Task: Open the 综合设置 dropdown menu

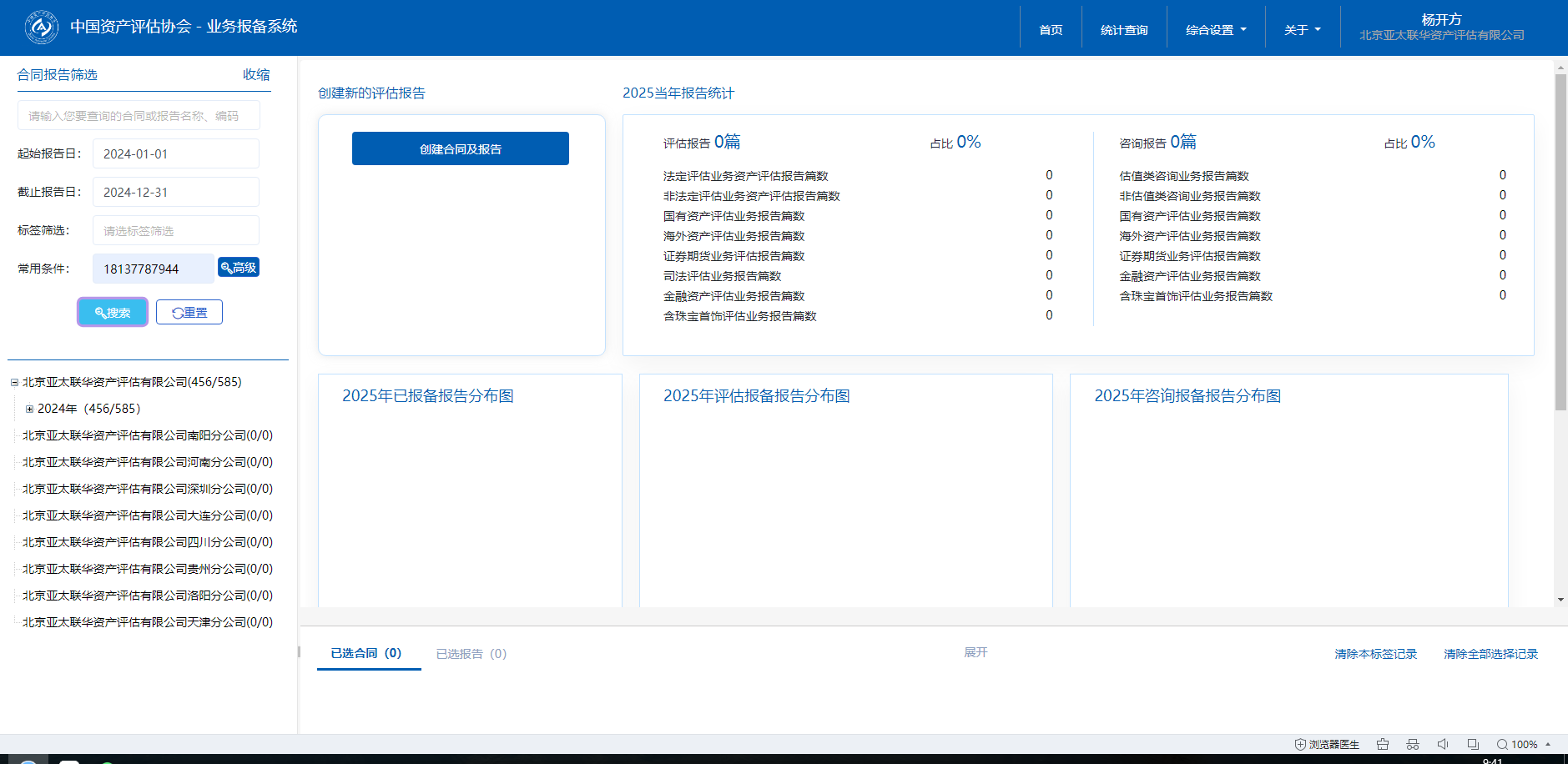Action: click(x=1216, y=30)
